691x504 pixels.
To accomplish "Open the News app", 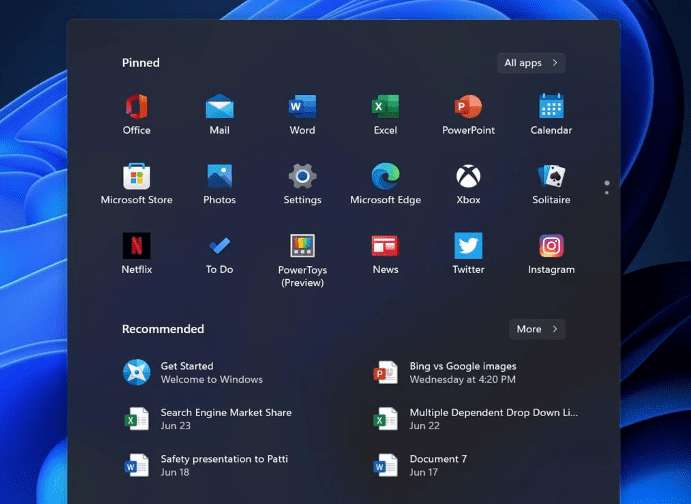I will click(385, 253).
